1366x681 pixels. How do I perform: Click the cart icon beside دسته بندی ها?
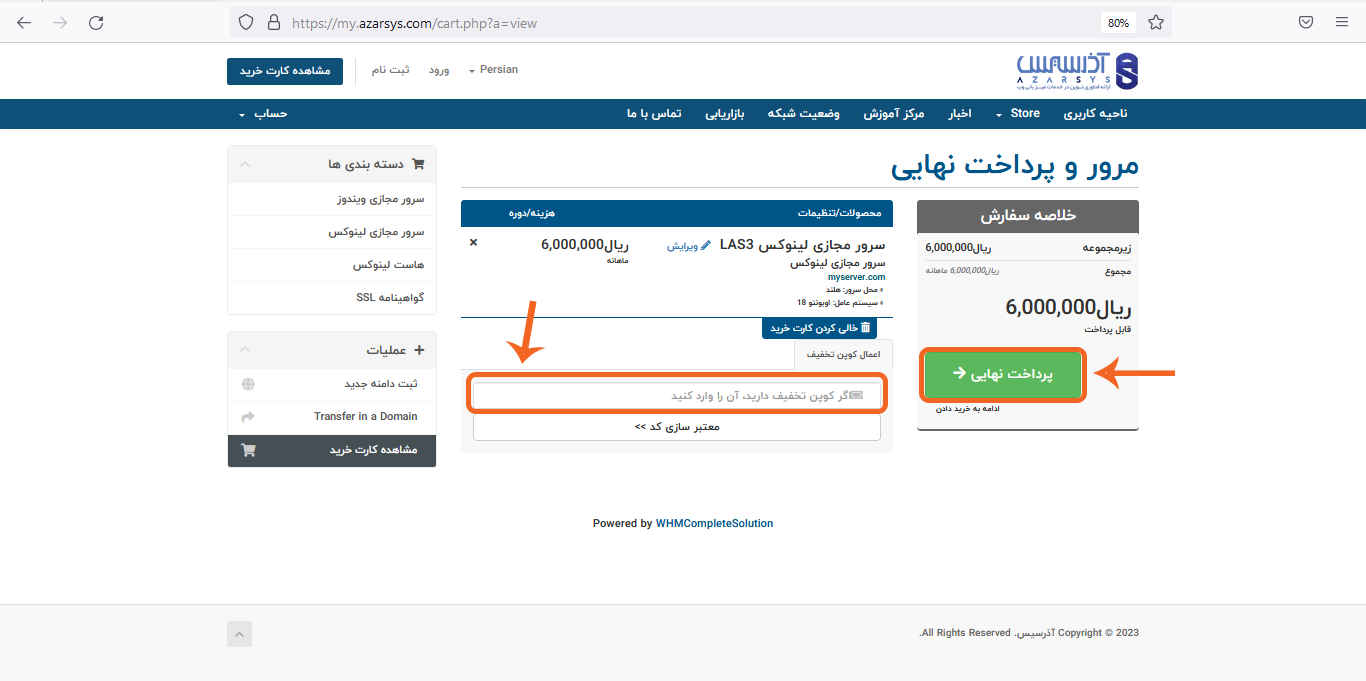(x=418, y=164)
